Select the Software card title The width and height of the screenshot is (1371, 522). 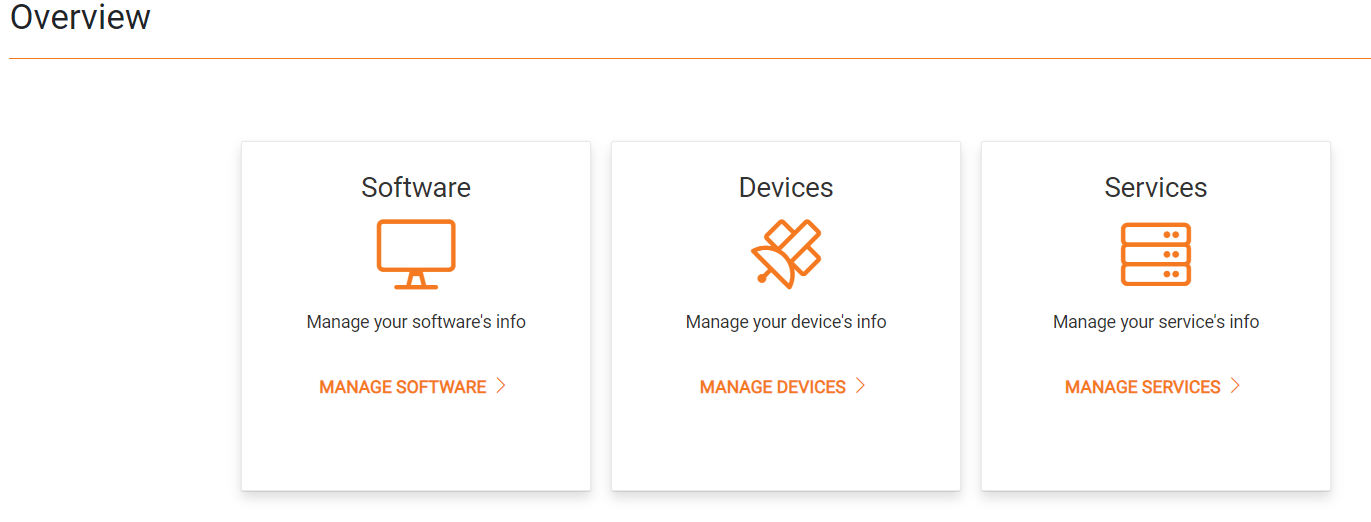[x=416, y=188]
